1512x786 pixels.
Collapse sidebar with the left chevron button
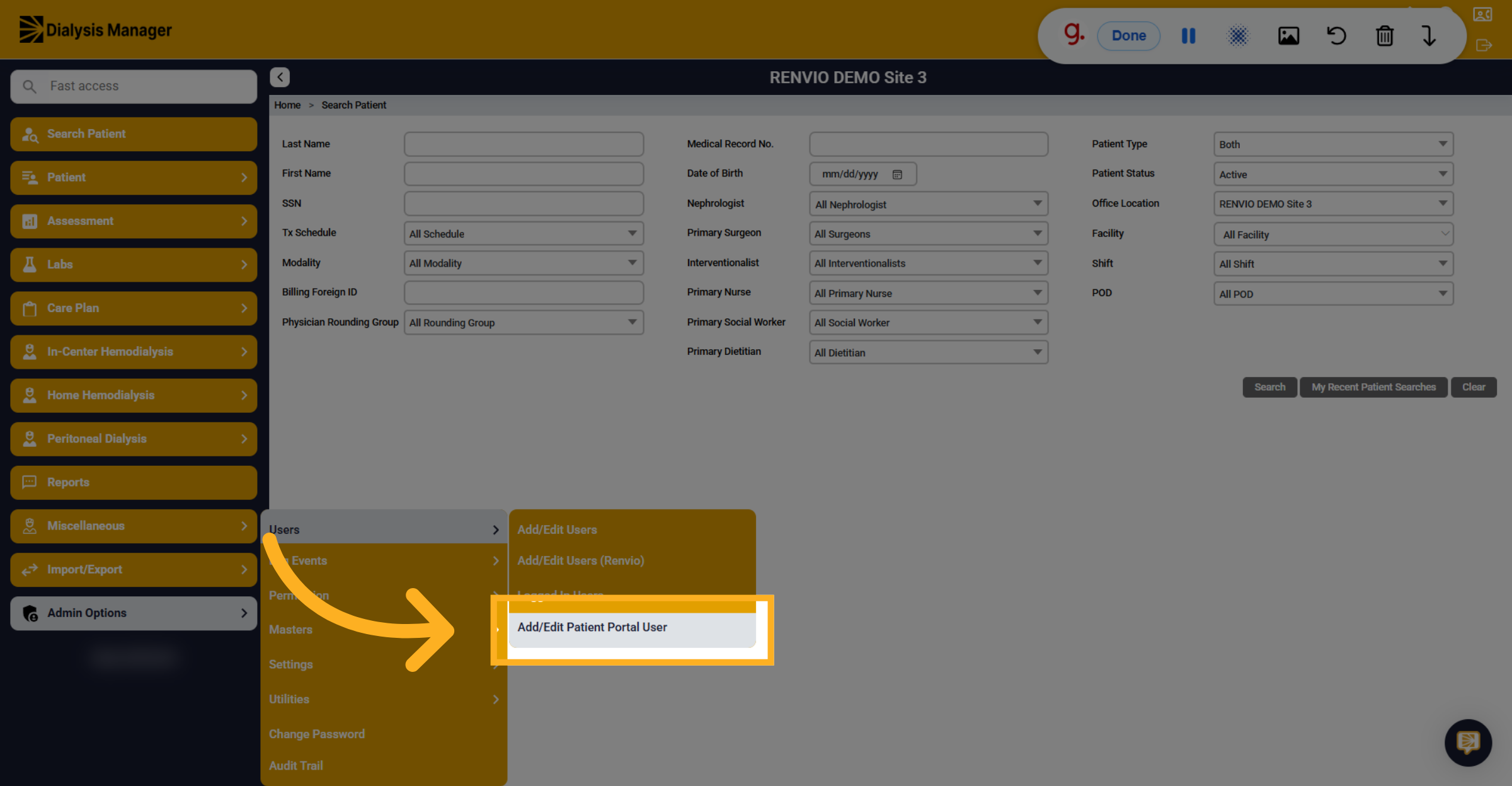(x=280, y=77)
